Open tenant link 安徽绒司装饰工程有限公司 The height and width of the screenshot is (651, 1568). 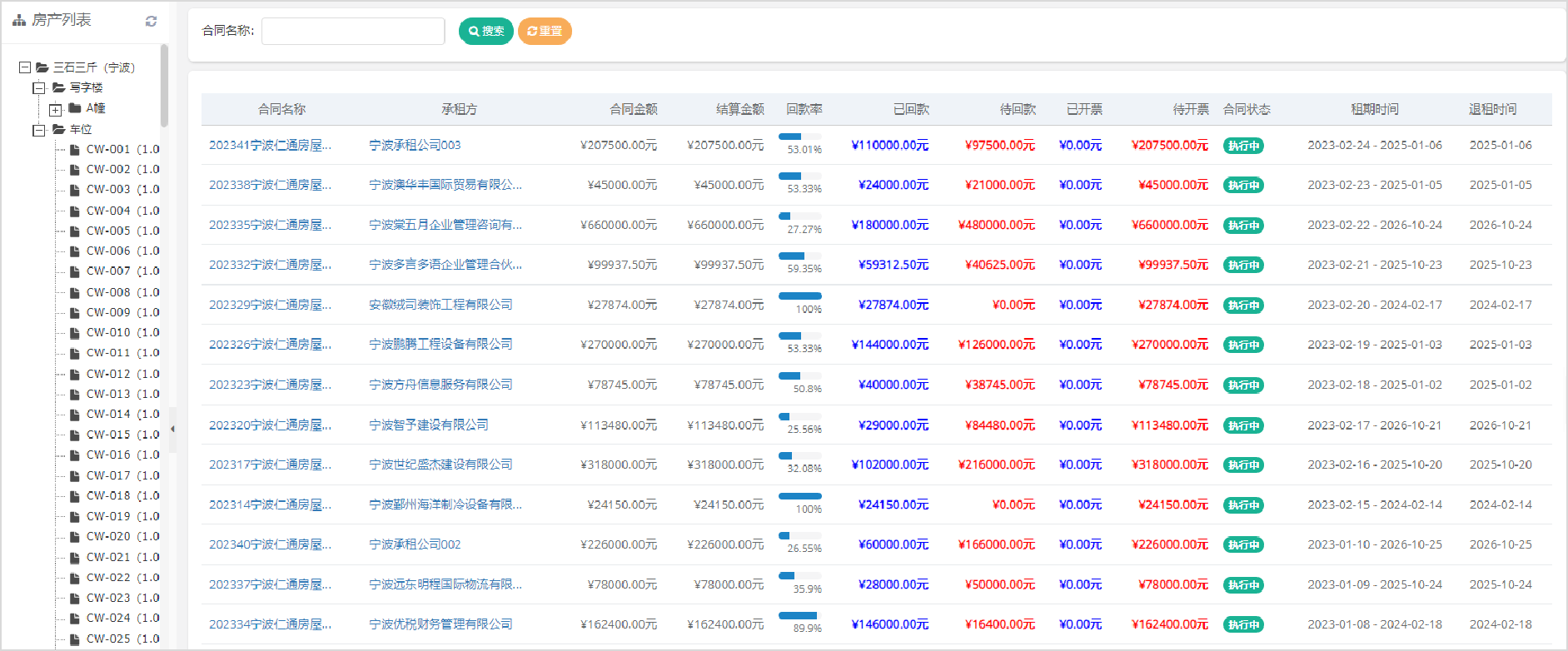[x=441, y=306]
